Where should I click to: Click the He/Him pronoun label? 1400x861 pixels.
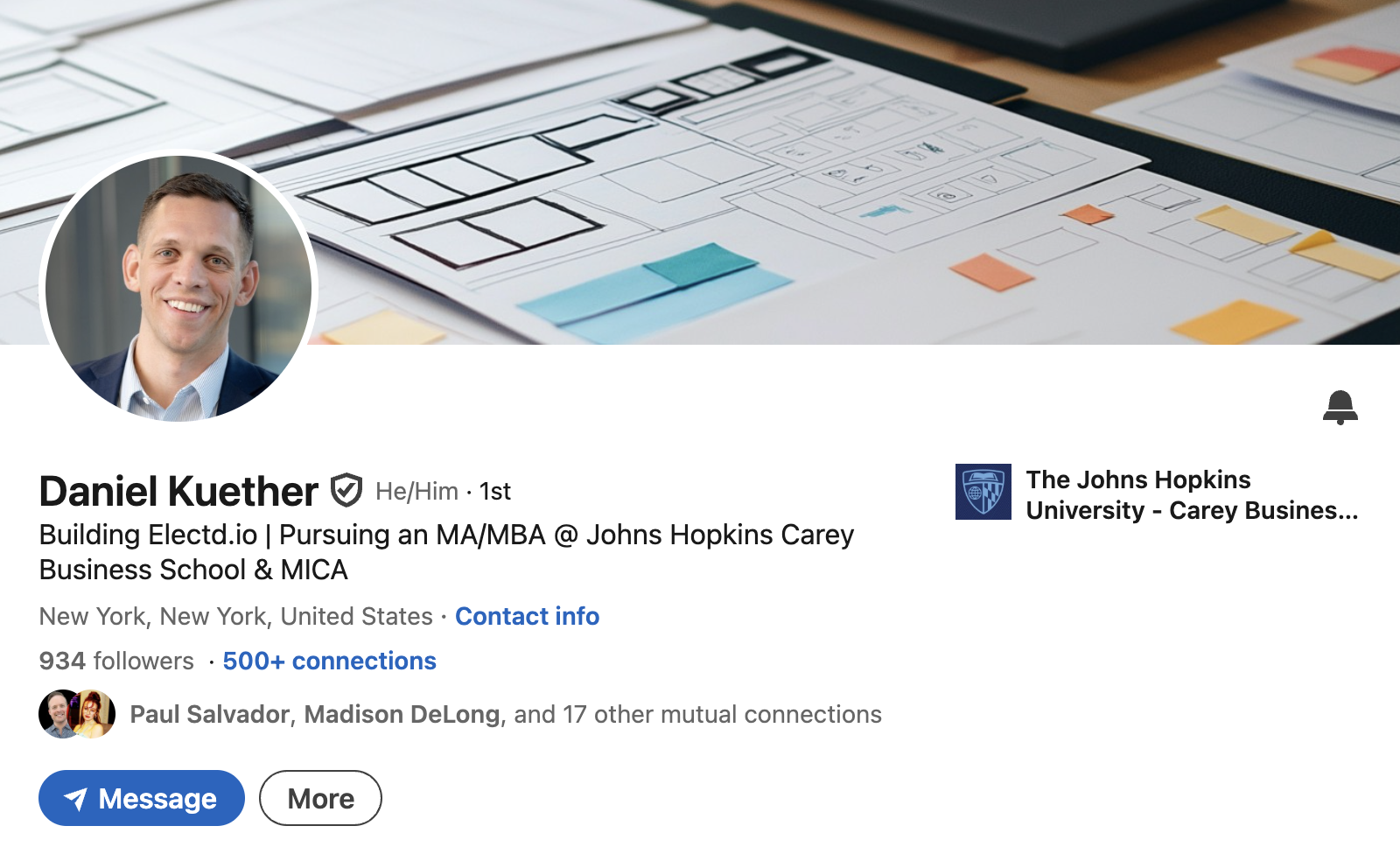pos(416,491)
